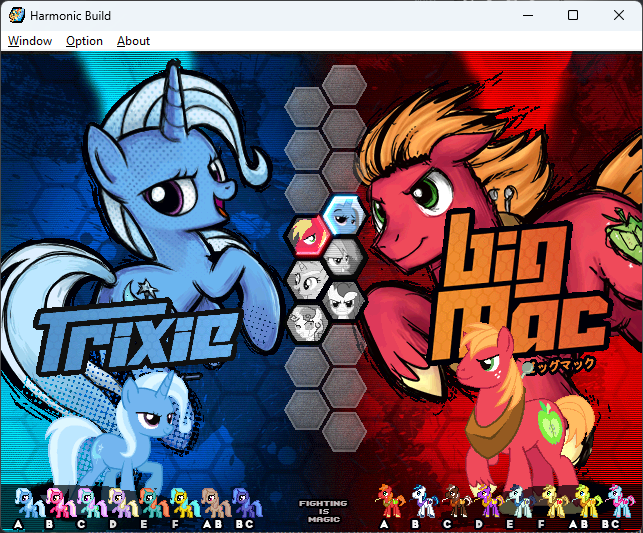Open the Option menu
Image resolution: width=643 pixels, height=533 pixels.
tap(84, 41)
